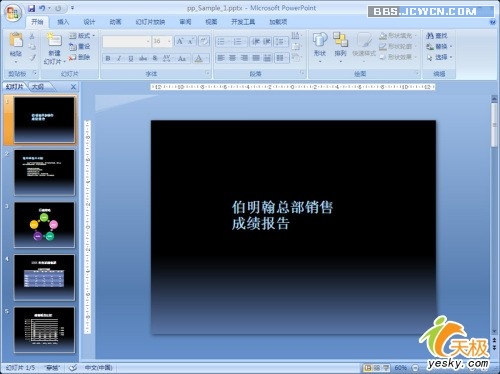
Task: Switch to the 大纲 outline pane tab
Action: (x=38, y=87)
